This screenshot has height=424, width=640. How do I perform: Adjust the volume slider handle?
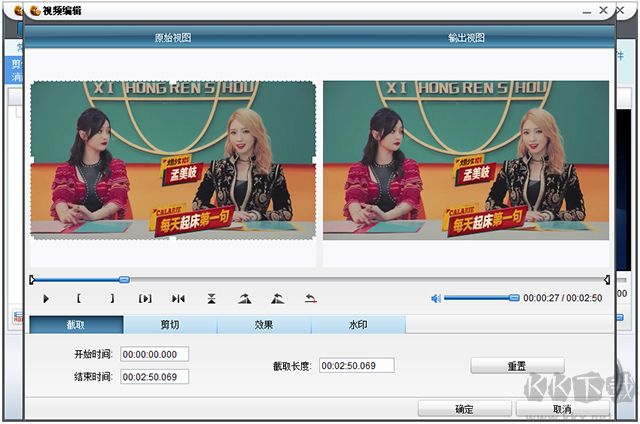[514, 298]
